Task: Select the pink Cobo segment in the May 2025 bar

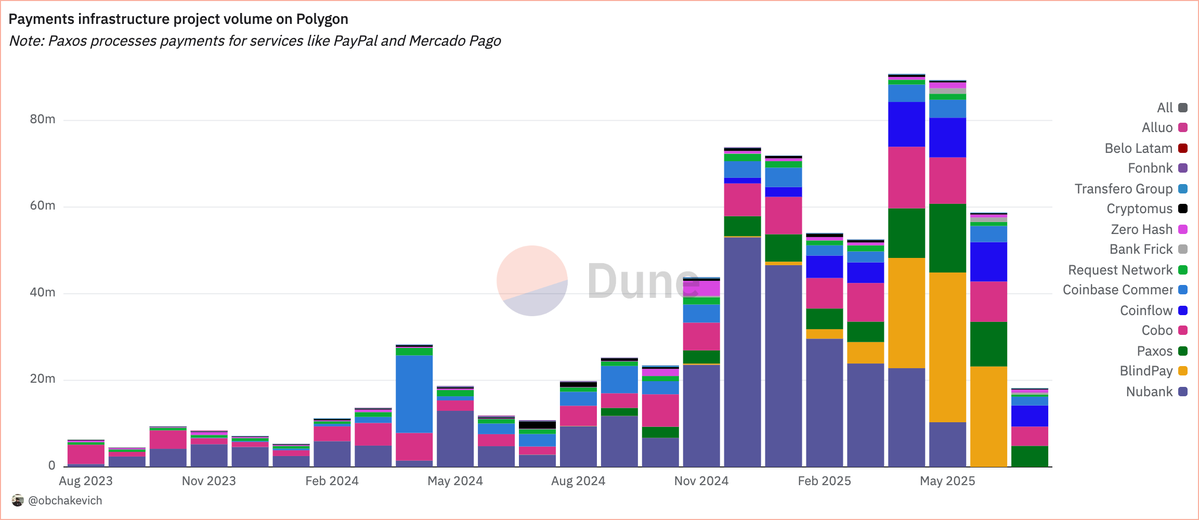Action: (x=948, y=181)
